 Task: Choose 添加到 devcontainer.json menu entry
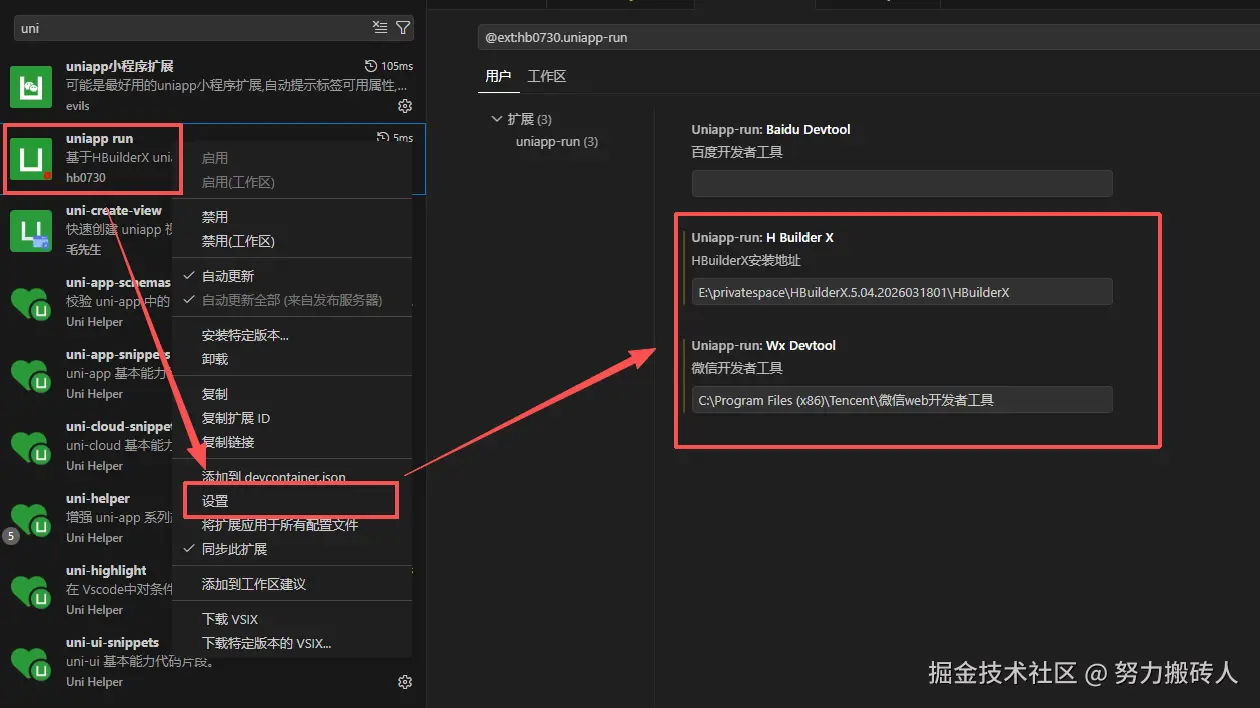[x=292, y=477]
